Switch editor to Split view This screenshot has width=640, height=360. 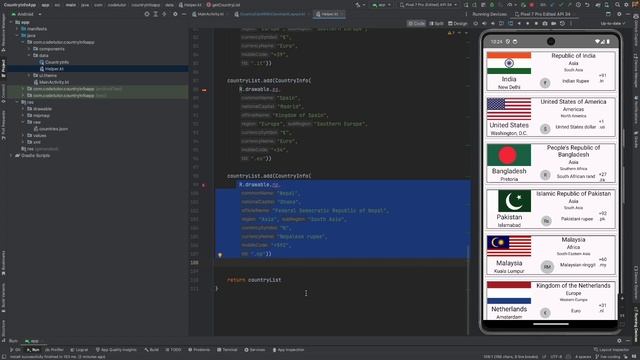tap(436, 24)
